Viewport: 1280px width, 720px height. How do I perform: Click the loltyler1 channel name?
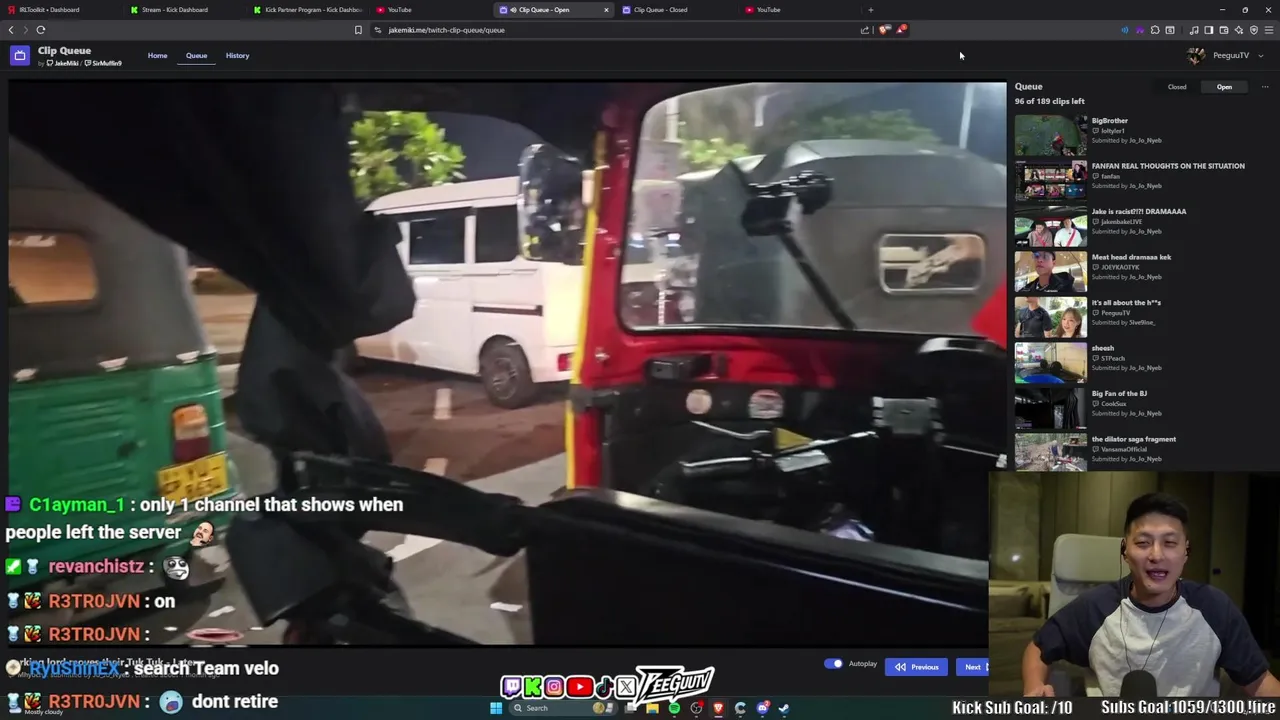point(1113,131)
